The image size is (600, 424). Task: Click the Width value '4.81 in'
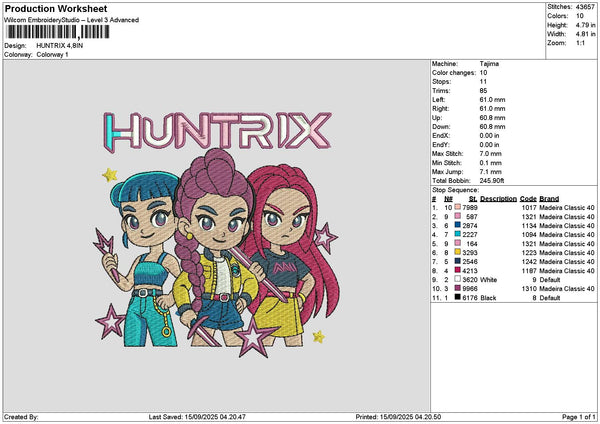coord(585,34)
